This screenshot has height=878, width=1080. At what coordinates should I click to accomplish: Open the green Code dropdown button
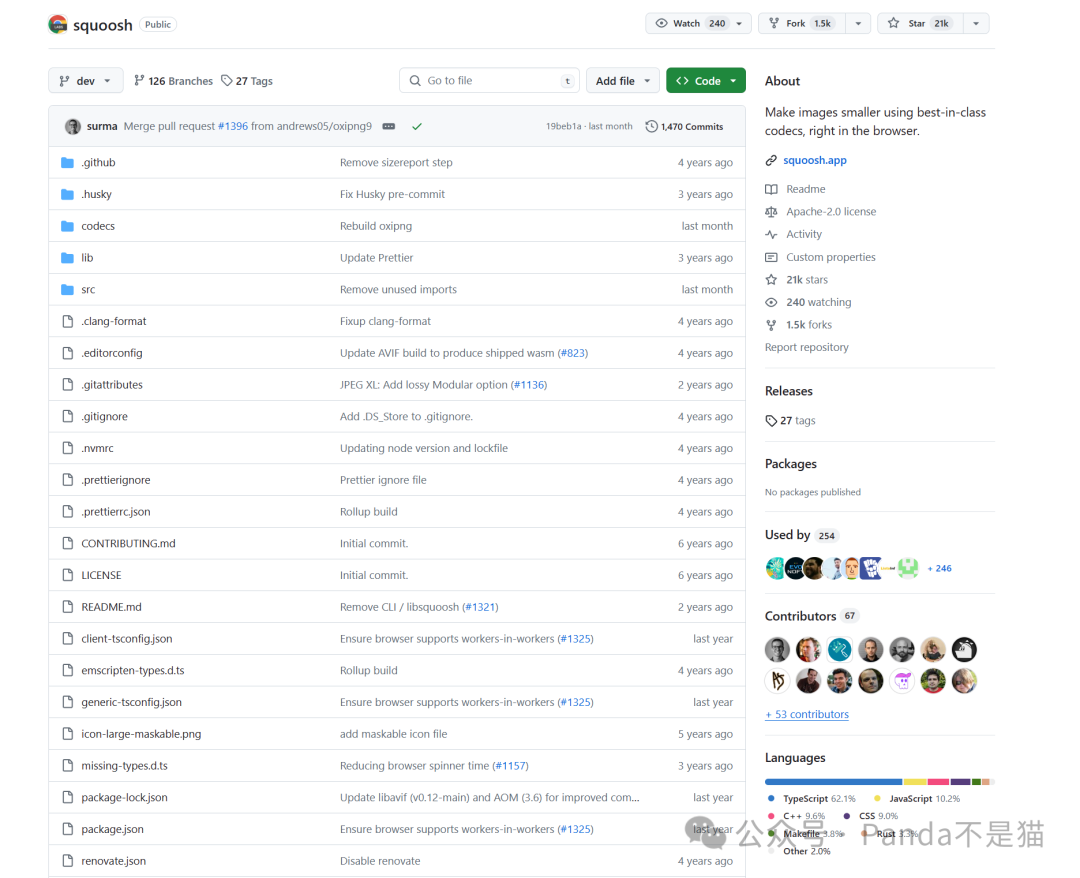click(706, 81)
